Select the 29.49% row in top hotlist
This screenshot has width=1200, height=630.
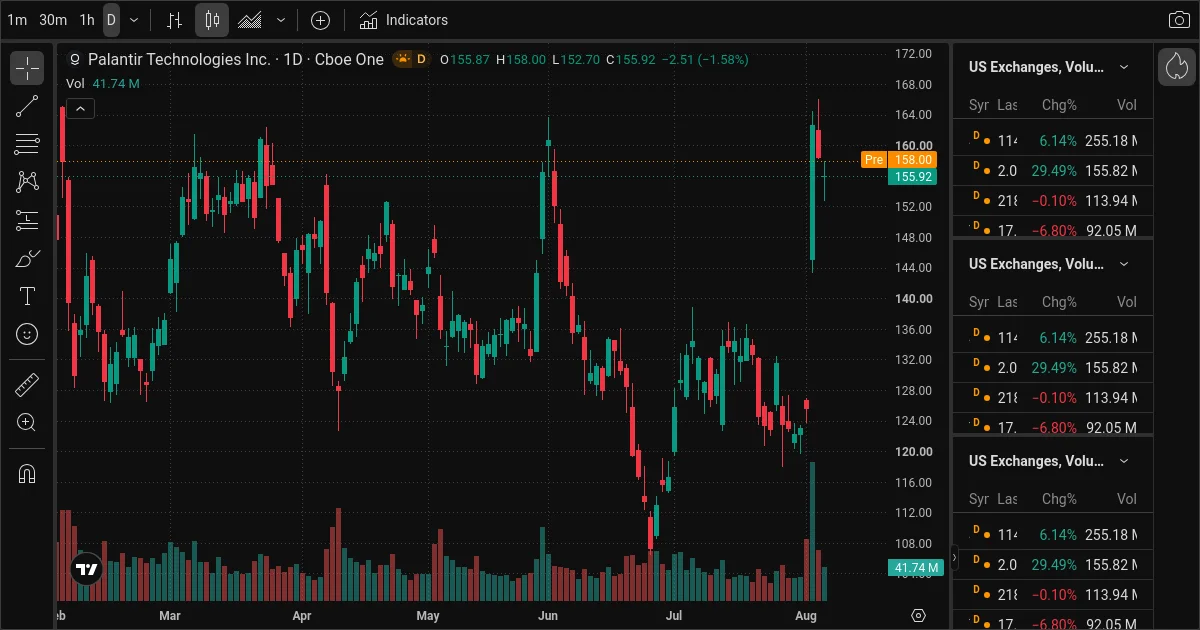[1053, 171]
